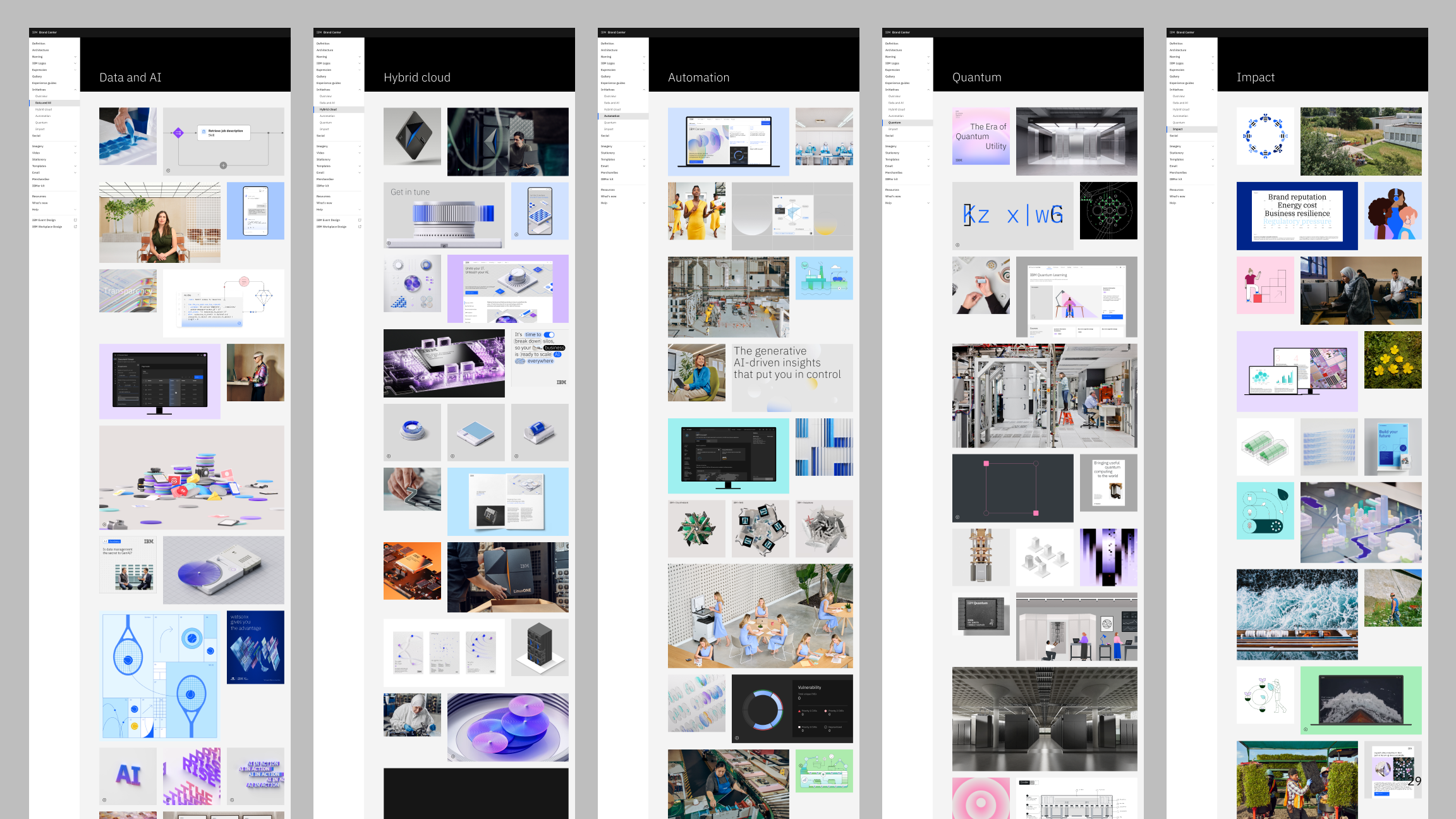Click motion icon on dark Vulnerability dashboard thumbnail

coord(737,737)
